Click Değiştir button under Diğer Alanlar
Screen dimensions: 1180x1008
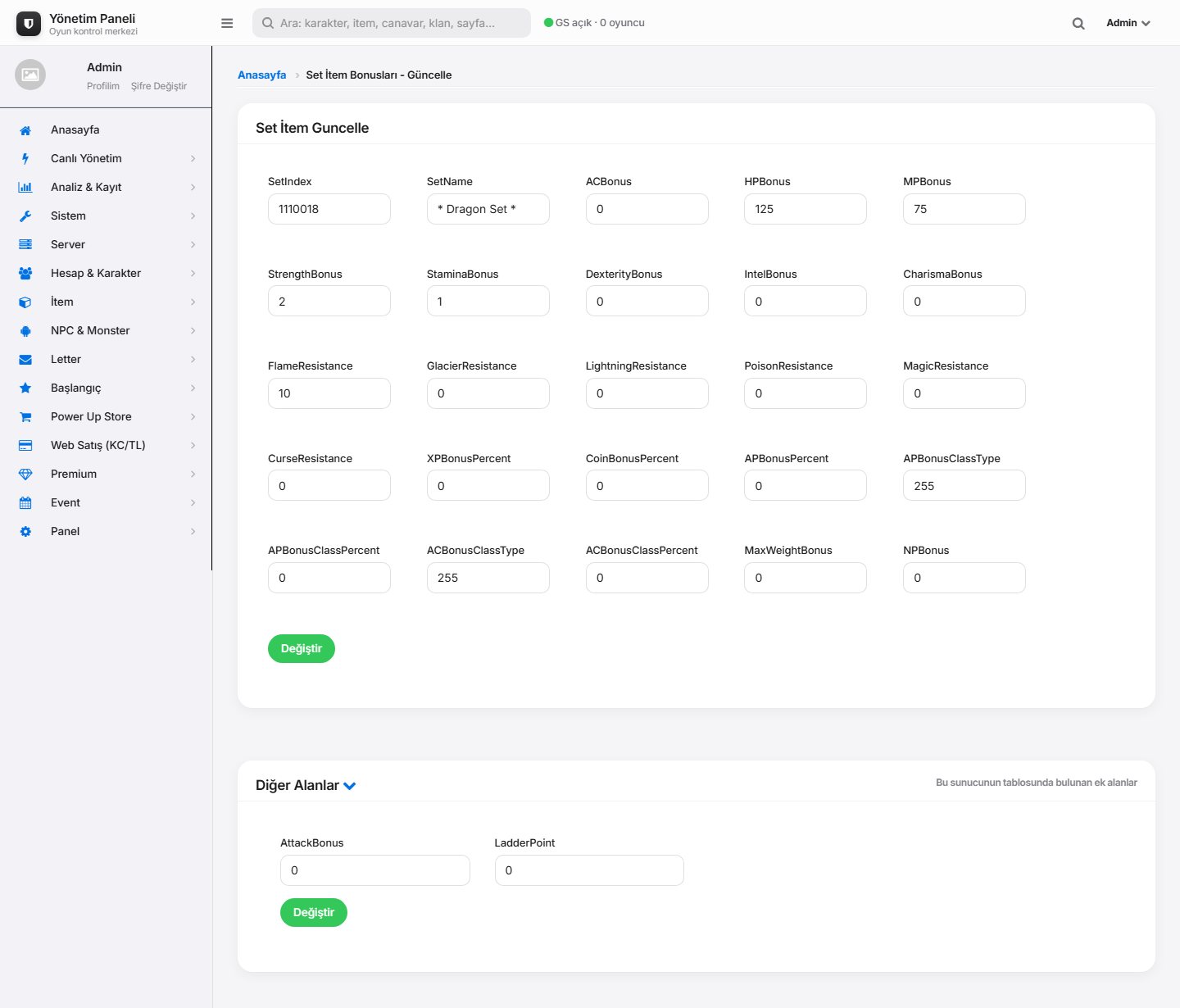pos(314,912)
